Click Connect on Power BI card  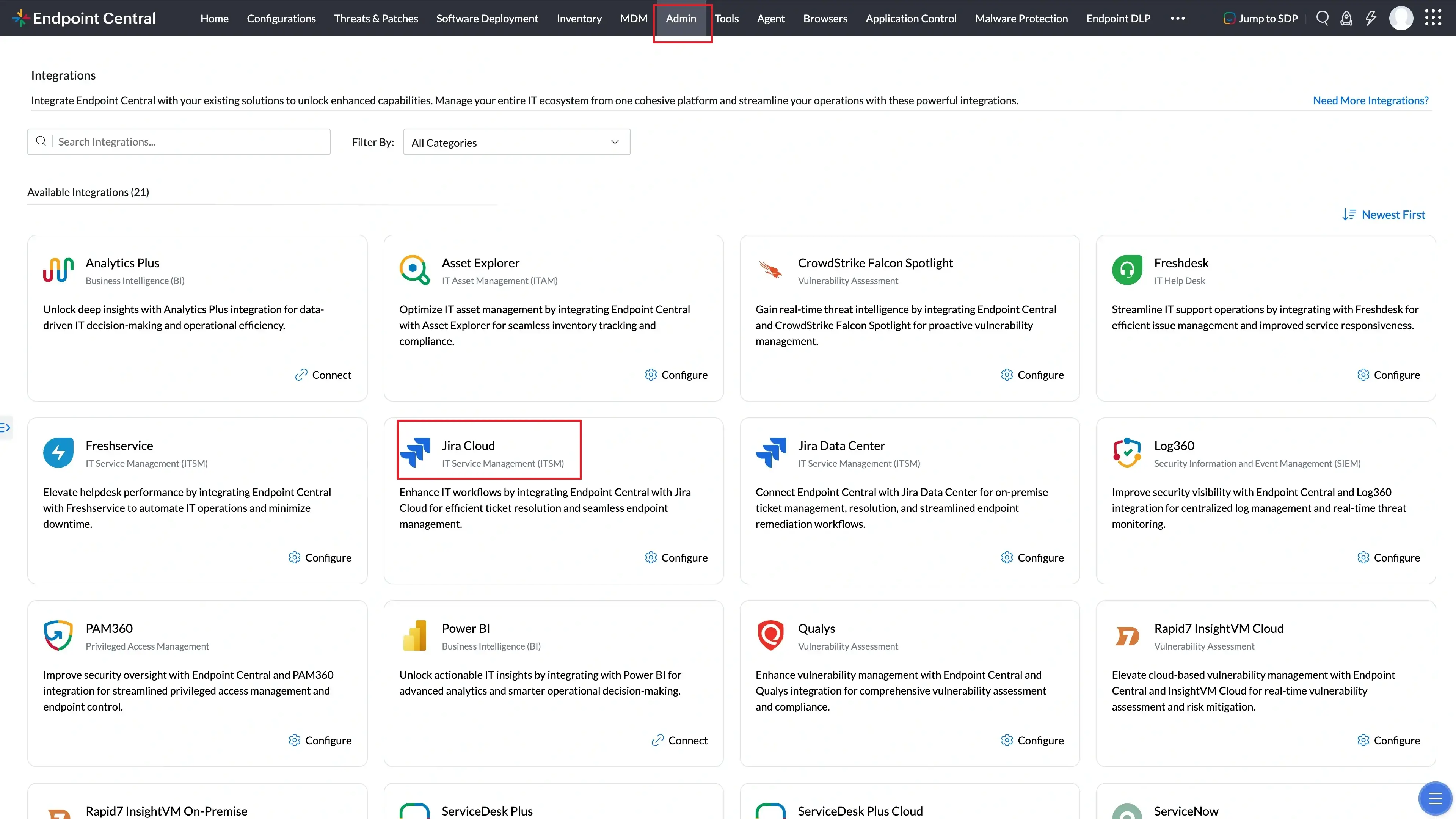click(x=679, y=740)
